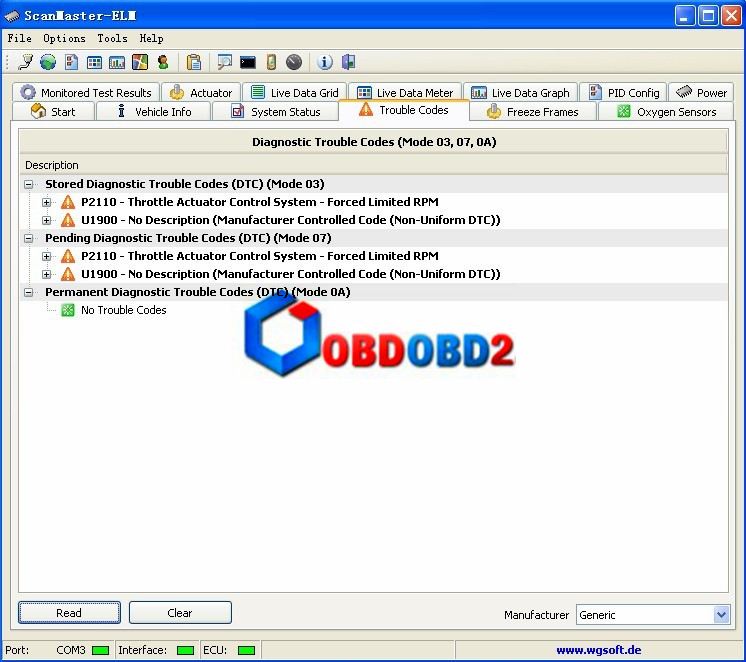The width and height of the screenshot is (746, 662).
Task: Click the bar chart toolbar icon
Action: [117, 62]
